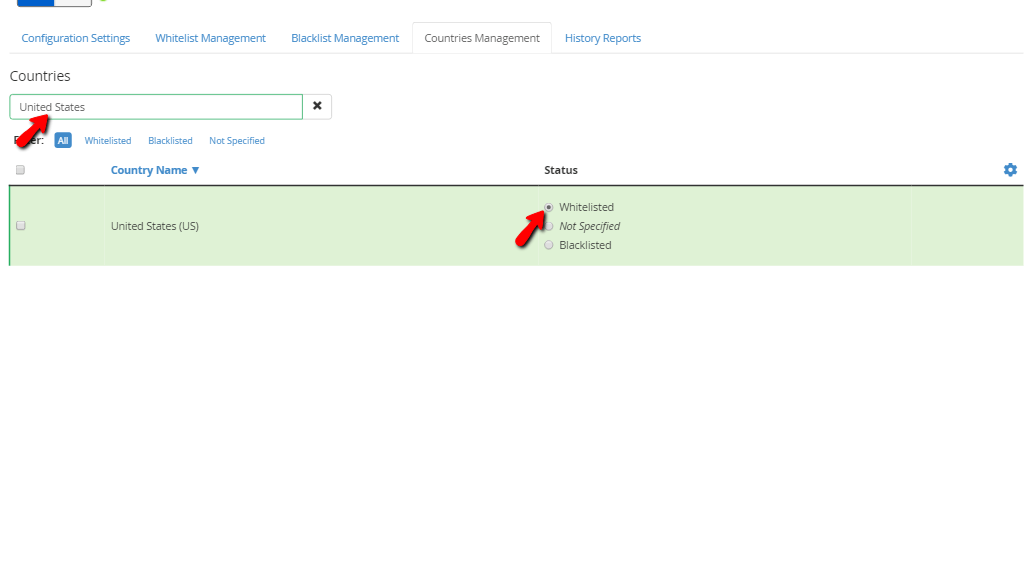The image size is (1024, 576).
Task: Open the table settings gear icon
Action: [1010, 170]
